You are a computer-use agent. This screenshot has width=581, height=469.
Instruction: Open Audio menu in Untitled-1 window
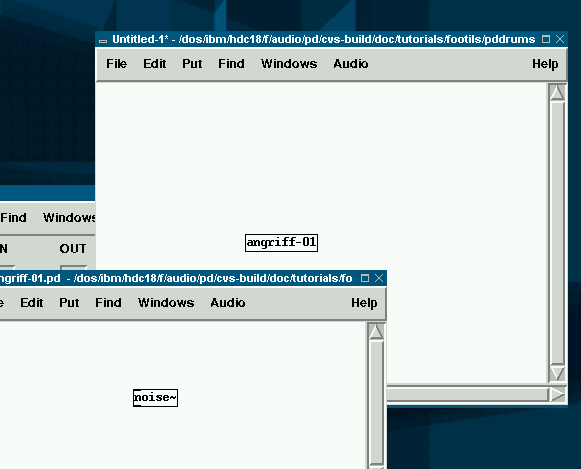351,64
